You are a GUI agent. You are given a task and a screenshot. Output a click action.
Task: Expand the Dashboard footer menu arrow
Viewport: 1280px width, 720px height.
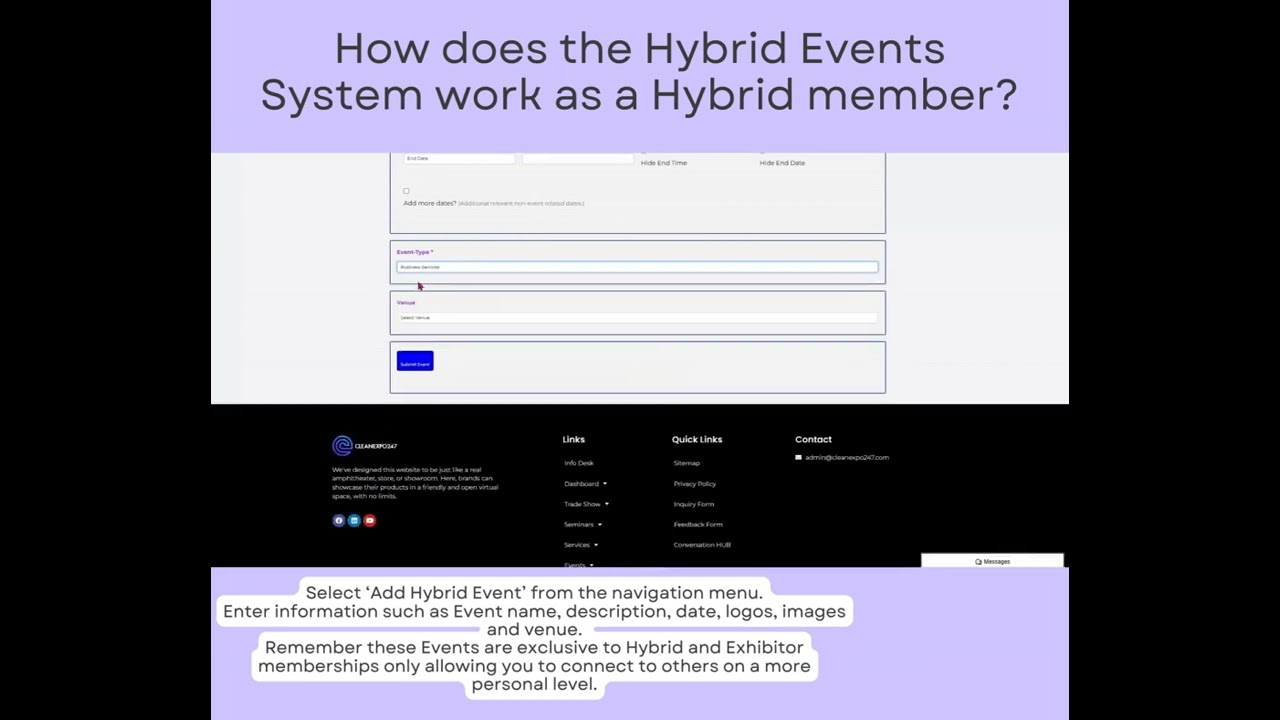(x=604, y=484)
